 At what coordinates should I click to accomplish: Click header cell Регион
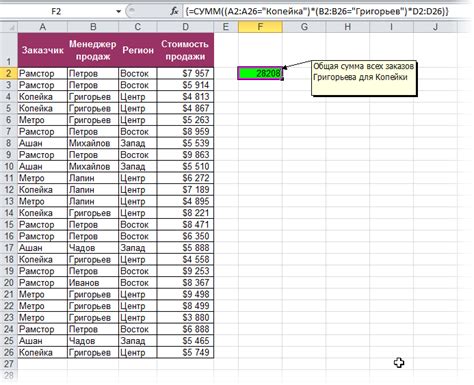click(138, 50)
